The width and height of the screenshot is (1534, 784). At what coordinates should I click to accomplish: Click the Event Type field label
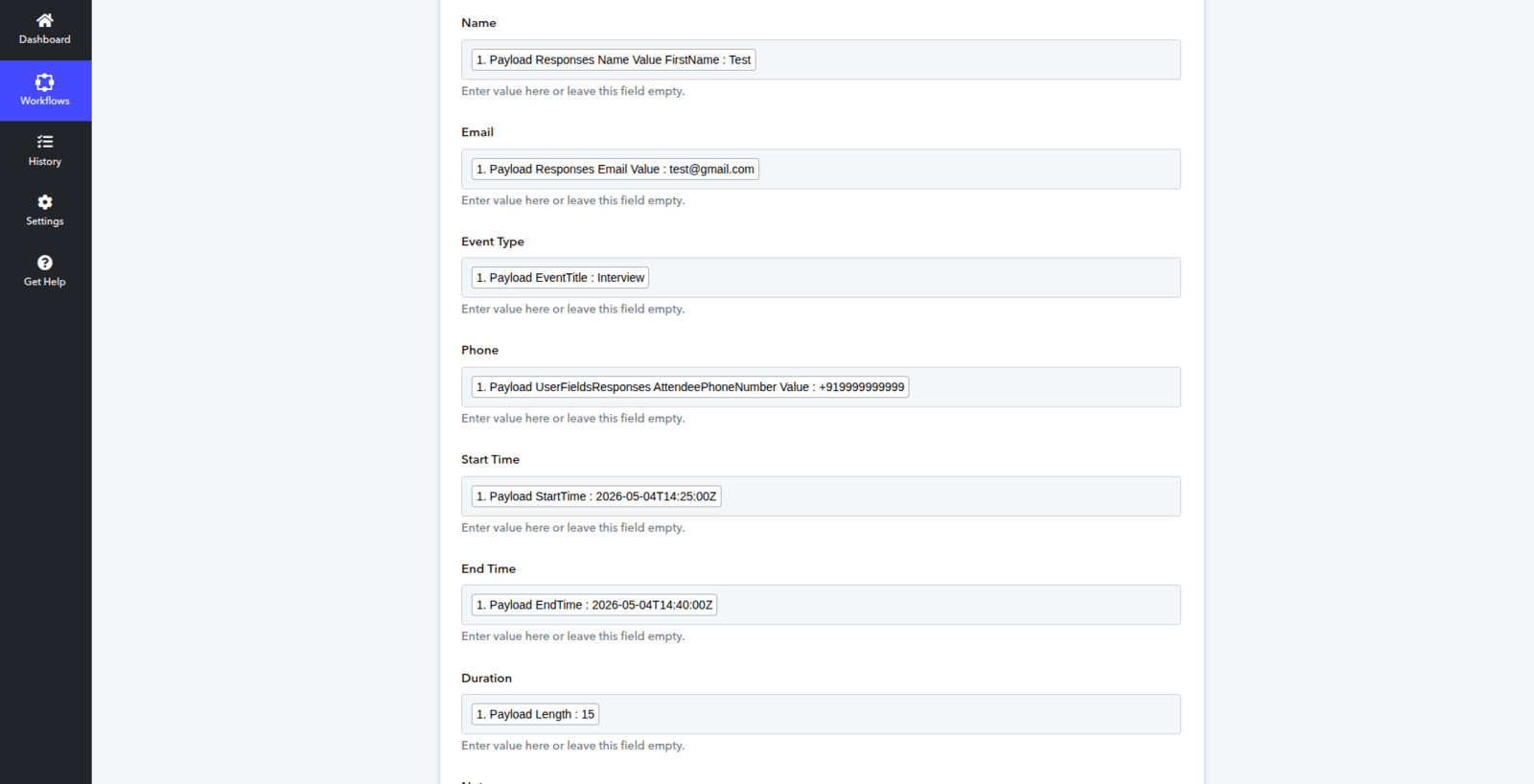click(493, 242)
